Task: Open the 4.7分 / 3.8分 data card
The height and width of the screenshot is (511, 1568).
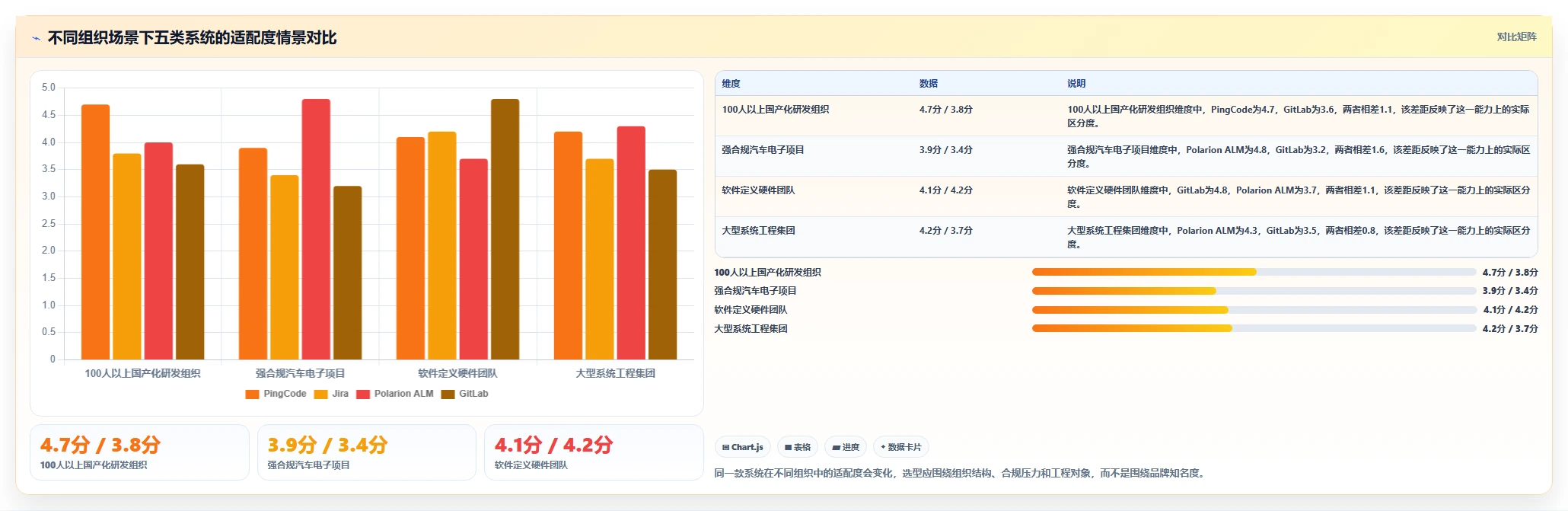Action: [139, 452]
